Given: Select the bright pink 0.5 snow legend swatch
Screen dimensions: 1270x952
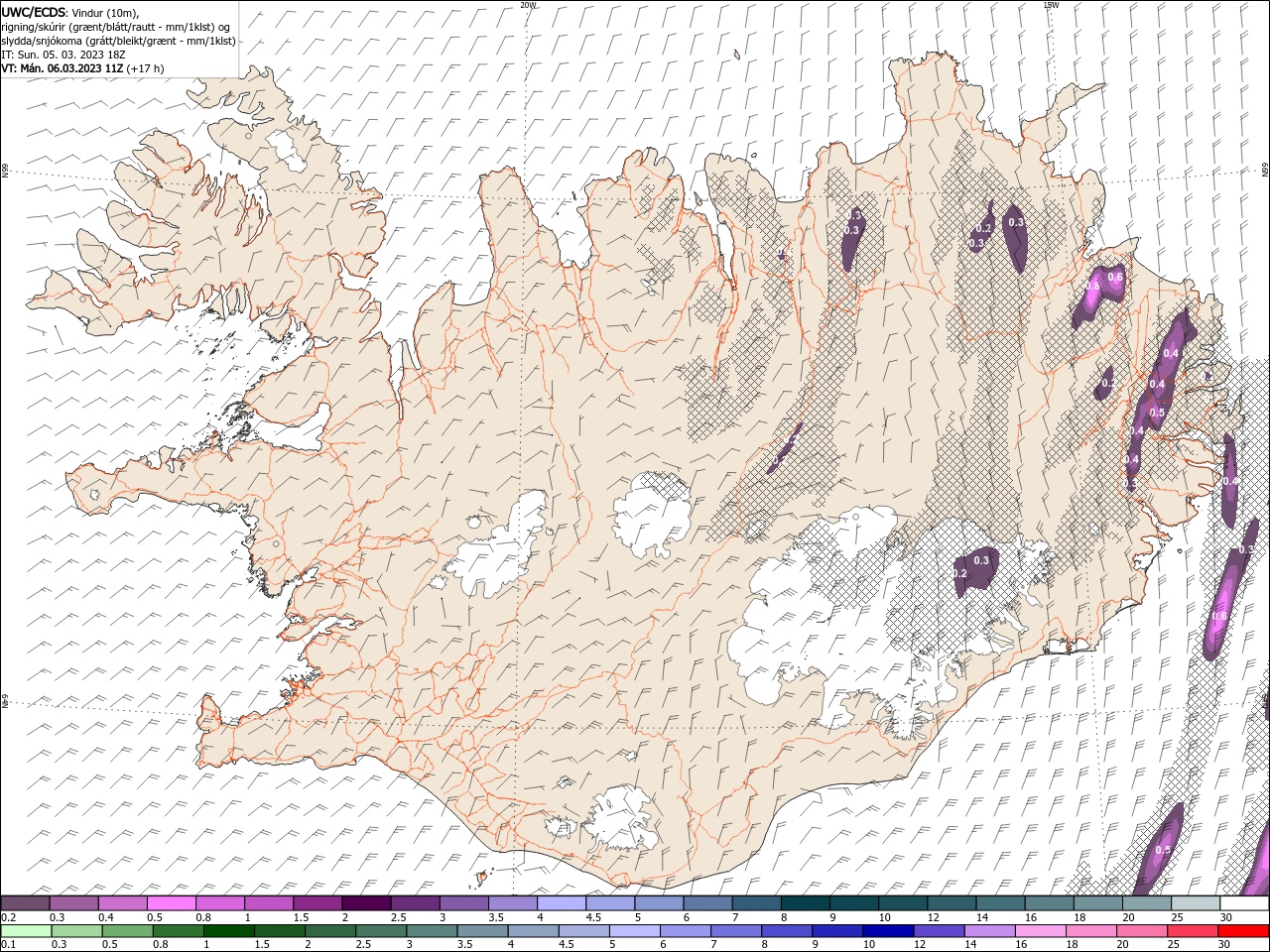Looking at the screenshot, I should [171, 903].
